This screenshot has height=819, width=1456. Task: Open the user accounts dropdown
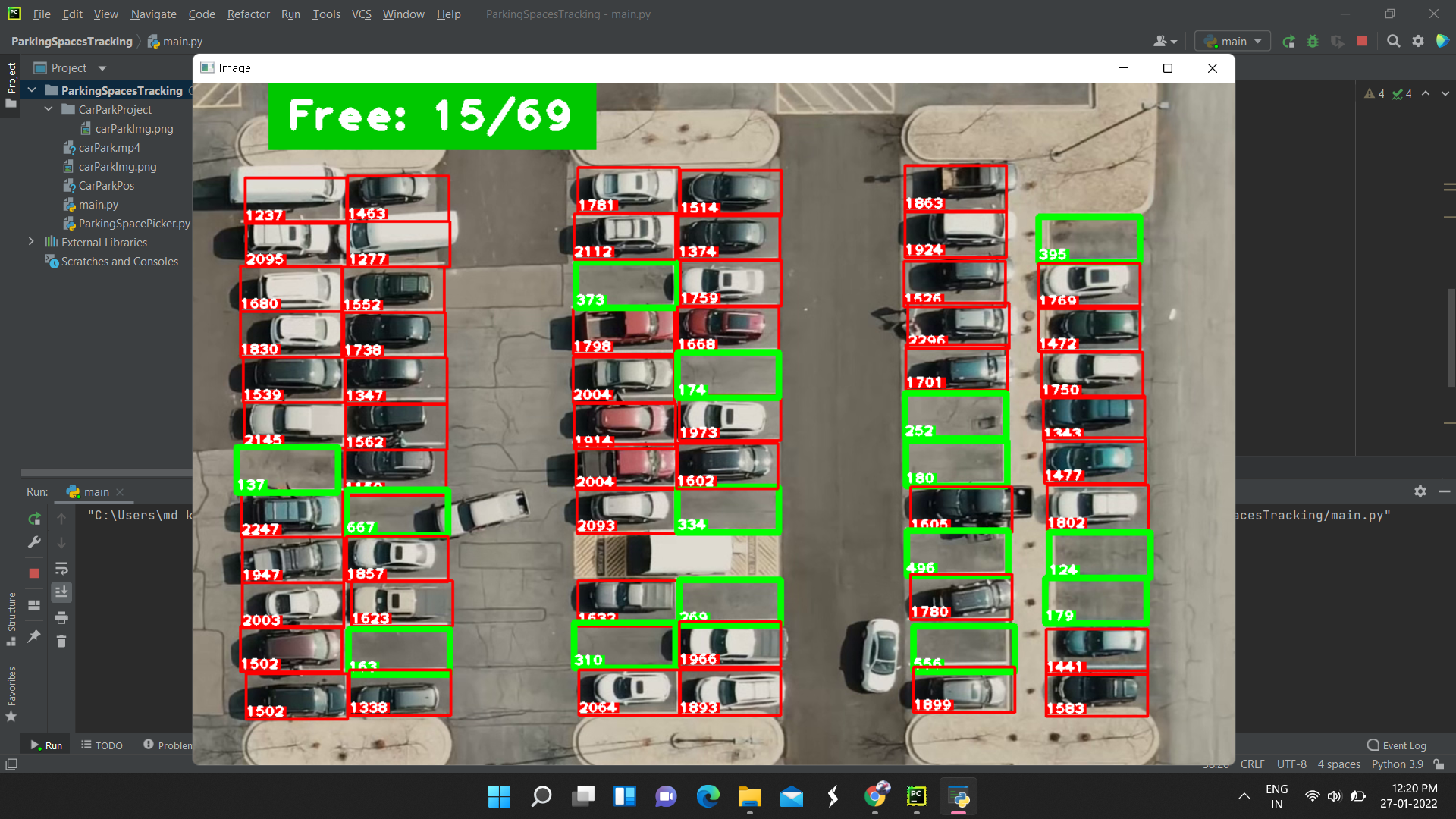tap(1165, 42)
